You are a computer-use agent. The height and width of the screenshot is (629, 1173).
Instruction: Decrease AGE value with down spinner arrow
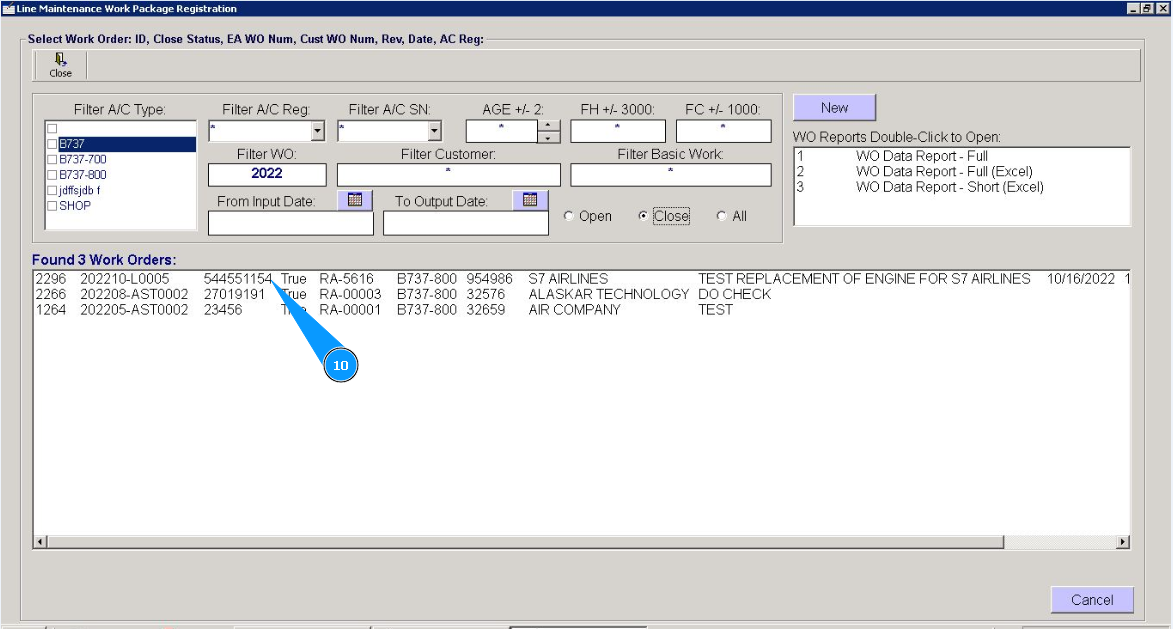pos(548,138)
